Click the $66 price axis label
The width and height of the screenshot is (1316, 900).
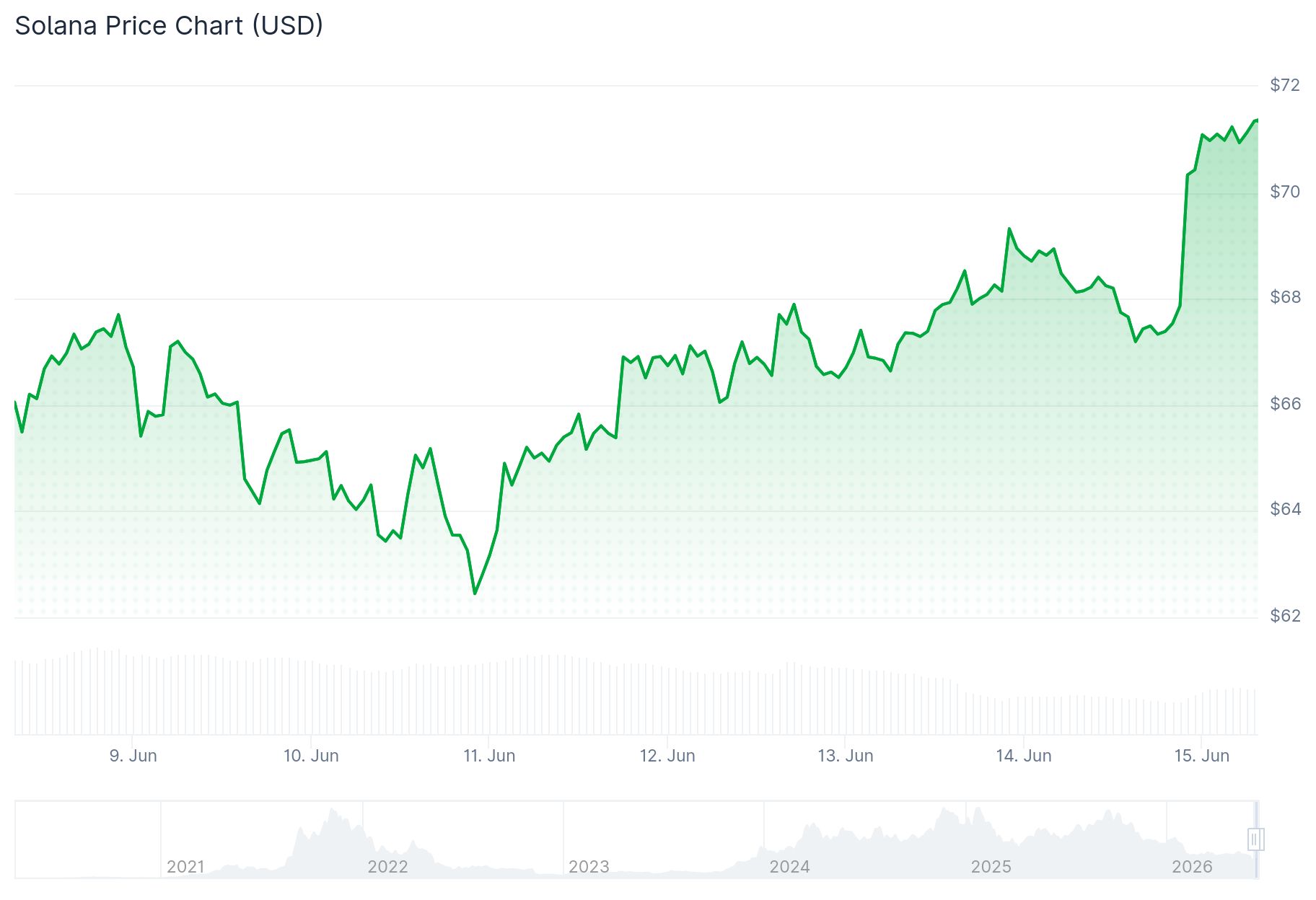click(1285, 403)
